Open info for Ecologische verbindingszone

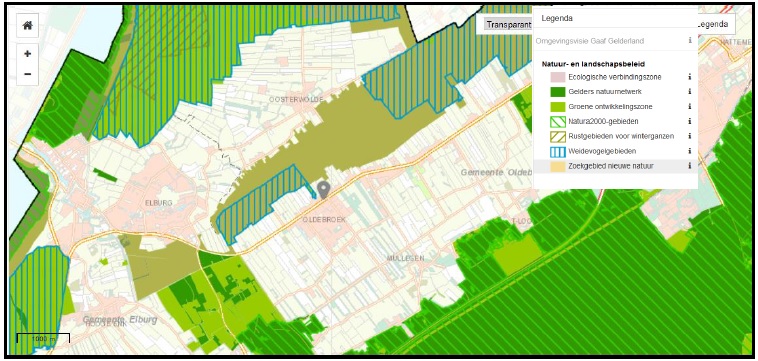point(690,77)
